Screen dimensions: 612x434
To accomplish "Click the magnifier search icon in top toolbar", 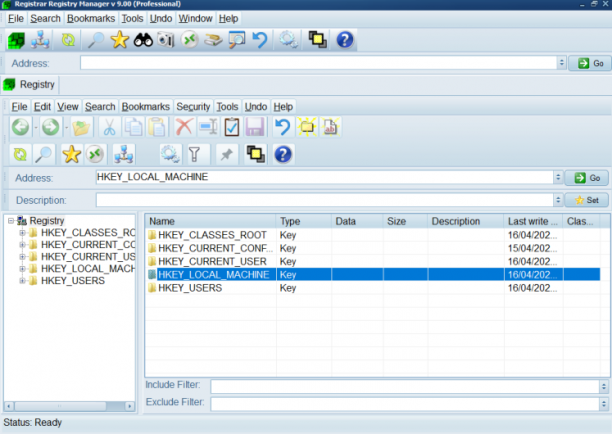I will tap(96, 40).
